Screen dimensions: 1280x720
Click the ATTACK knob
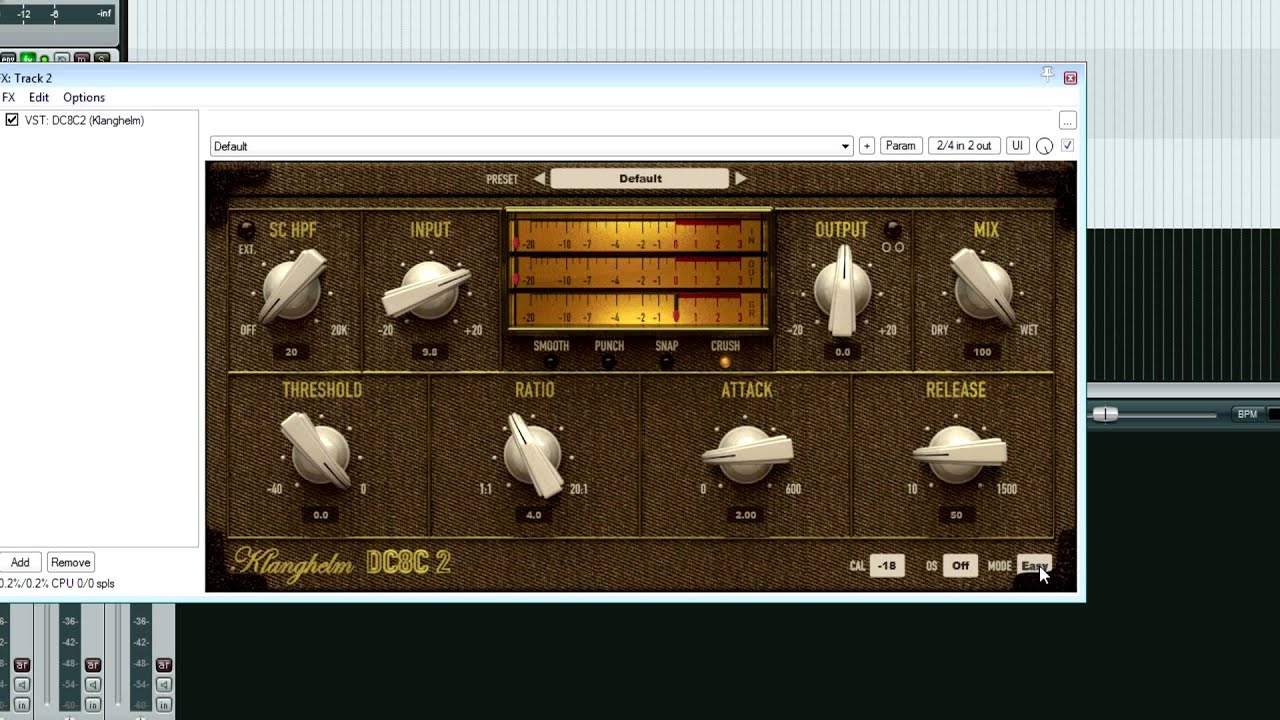click(x=747, y=453)
